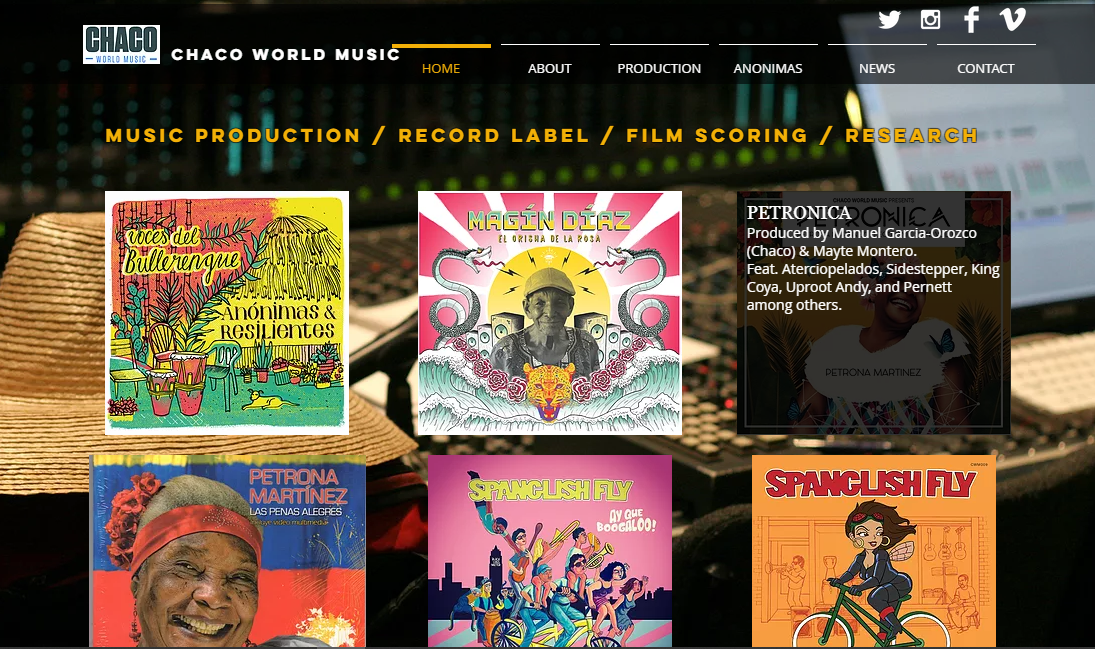1095x649 pixels.
Task: Open Voces del Bullerengue album cover
Action: click(227, 313)
